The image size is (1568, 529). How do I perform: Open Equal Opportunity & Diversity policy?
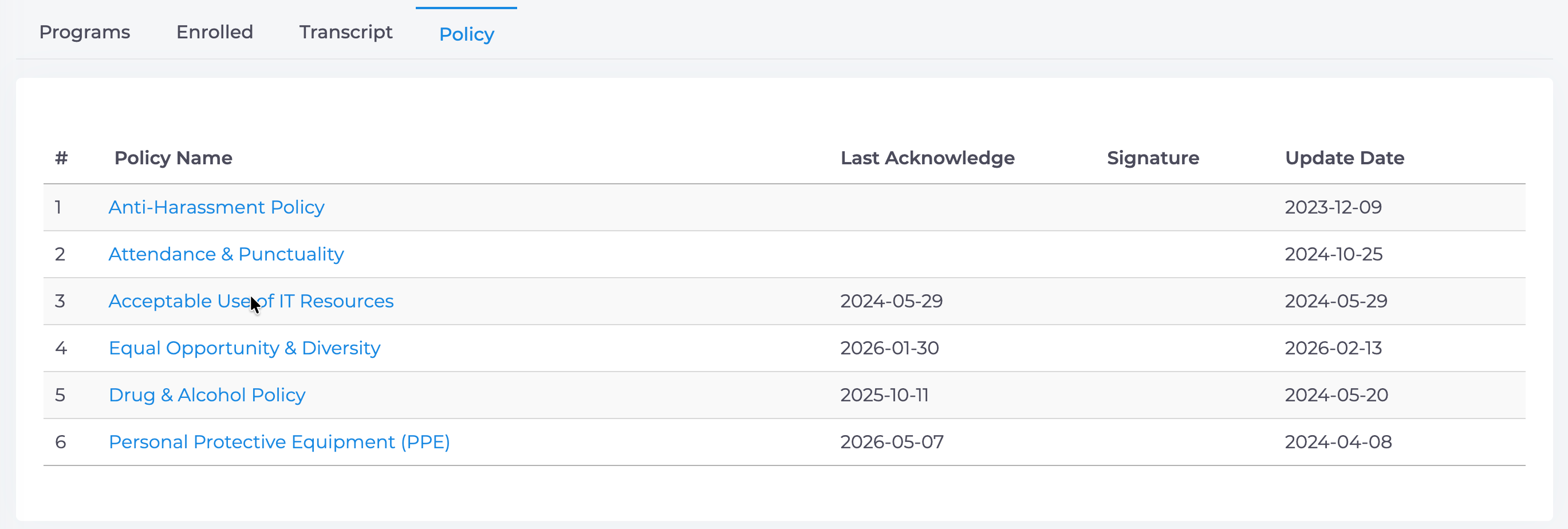pos(244,348)
